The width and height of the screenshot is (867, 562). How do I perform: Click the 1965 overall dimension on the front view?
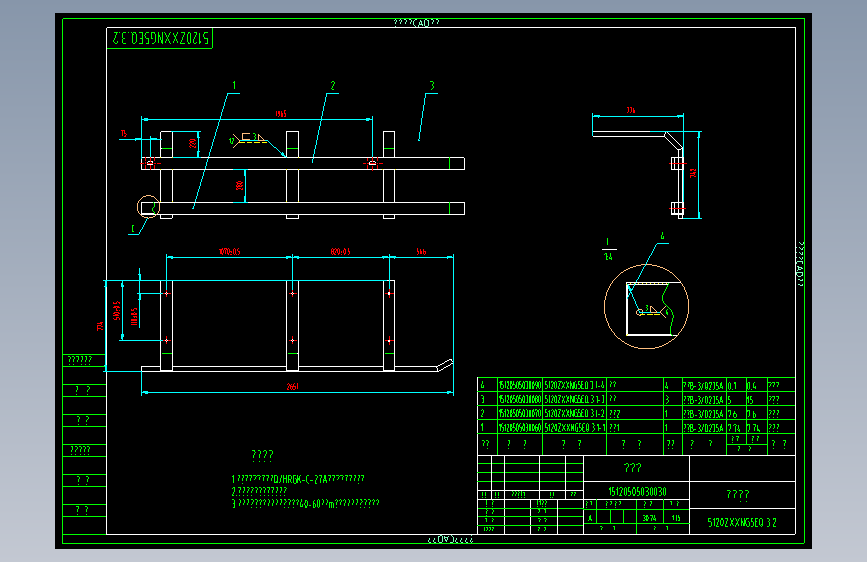coord(281,114)
